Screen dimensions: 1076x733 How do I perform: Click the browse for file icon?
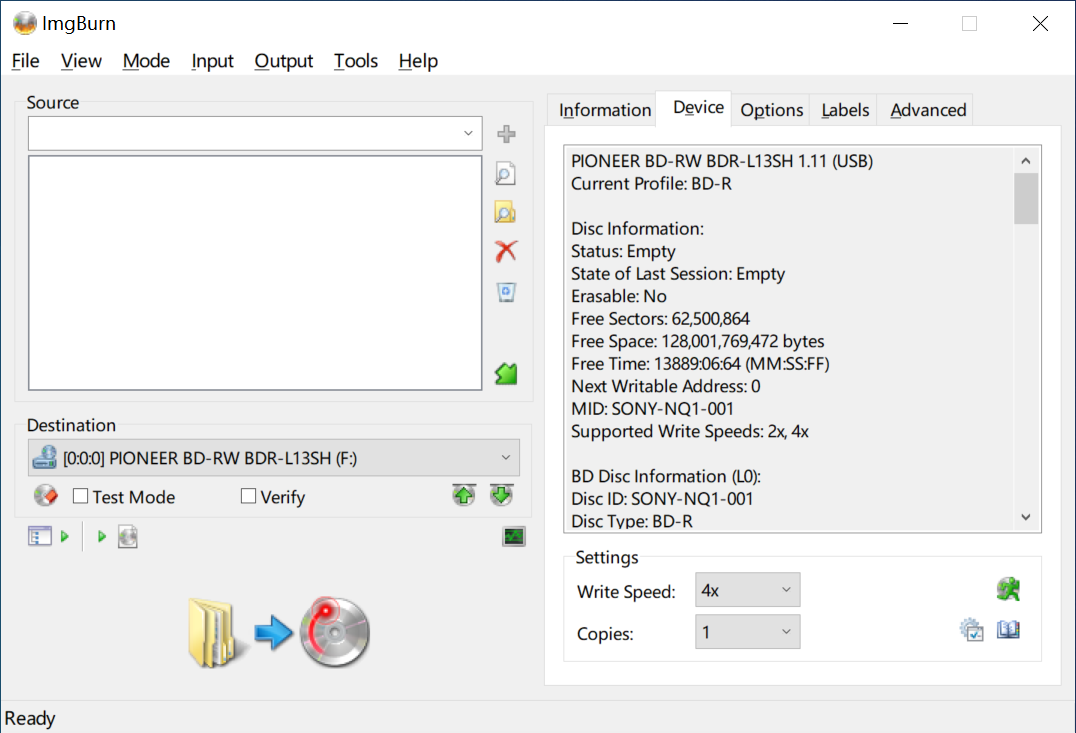click(x=506, y=174)
